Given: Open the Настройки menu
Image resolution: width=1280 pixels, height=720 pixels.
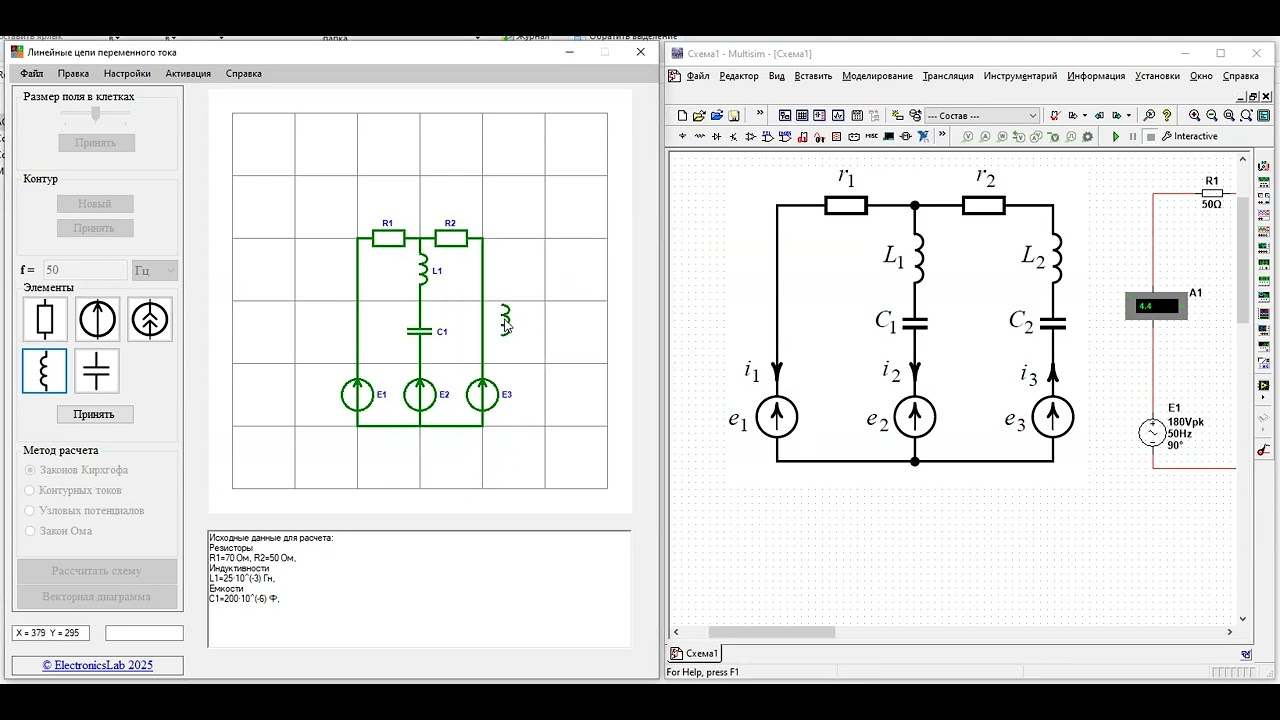Looking at the screenshot, I should tap(127, 73).
